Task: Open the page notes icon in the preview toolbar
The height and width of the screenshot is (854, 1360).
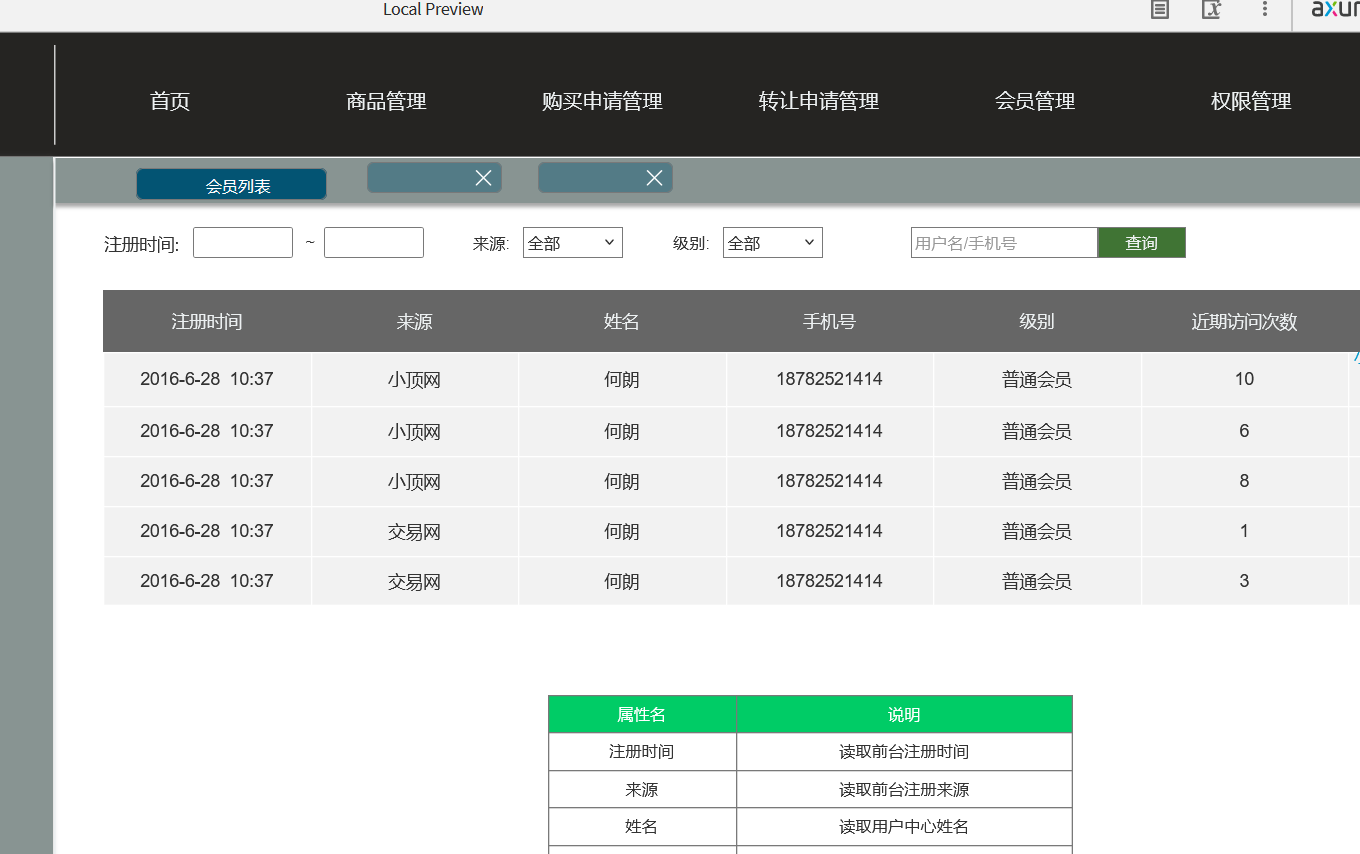Action: (1159, 10)
